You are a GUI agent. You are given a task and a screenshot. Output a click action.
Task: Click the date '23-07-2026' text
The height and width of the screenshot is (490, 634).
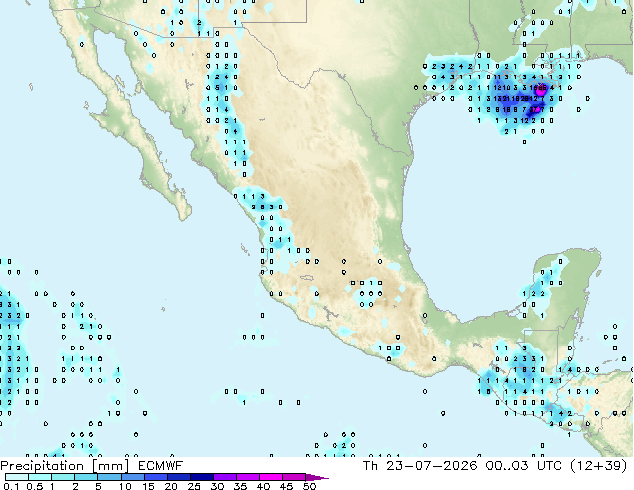pos(431,466)
